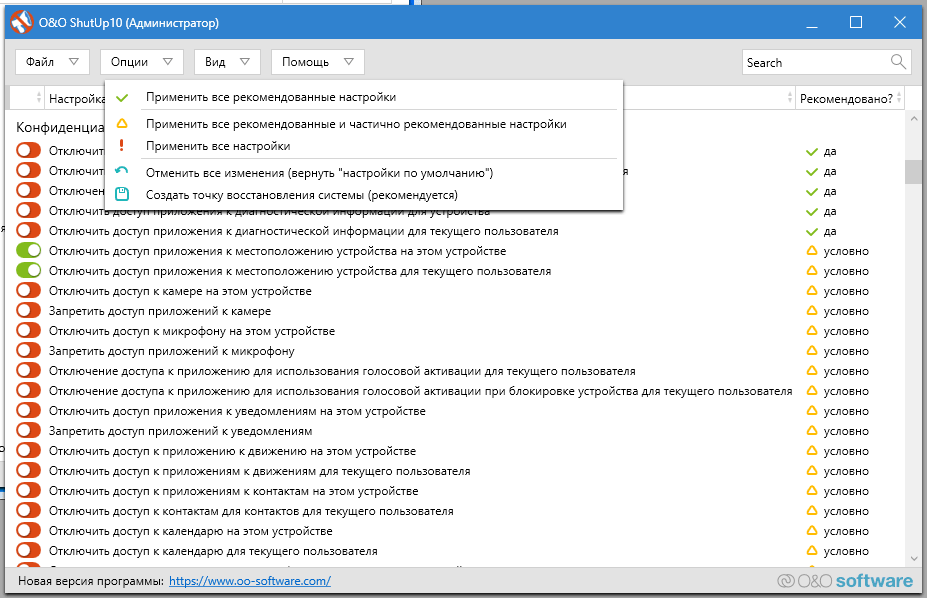Click the vertical scrollbar thumb

click(913, 172)
